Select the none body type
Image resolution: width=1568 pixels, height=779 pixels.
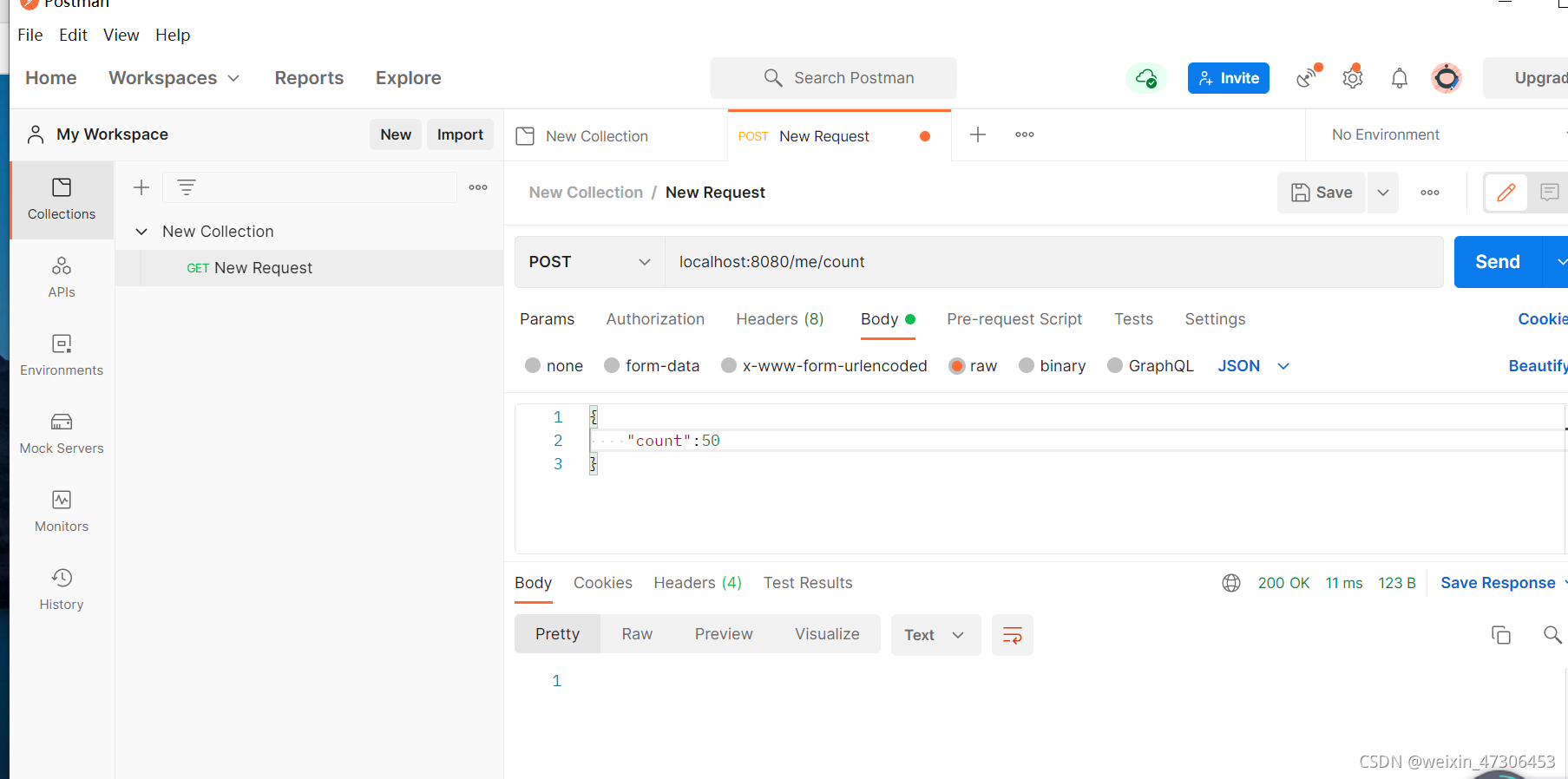coord(533,366)
